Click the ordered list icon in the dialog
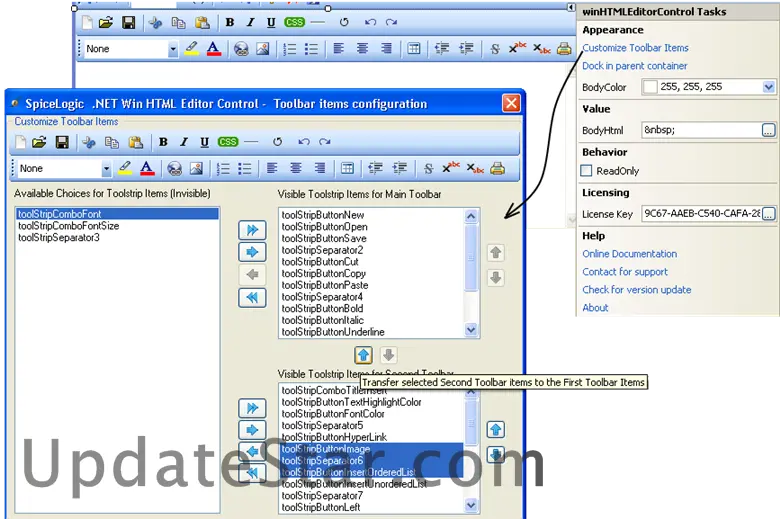This screenshot has width=780, height=519. 223,169
